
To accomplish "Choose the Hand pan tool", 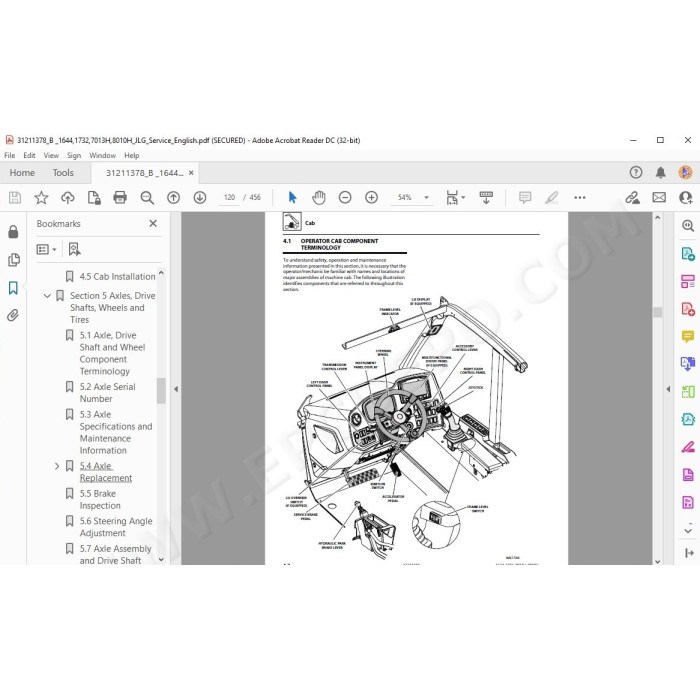I will [x=319, y=197].
